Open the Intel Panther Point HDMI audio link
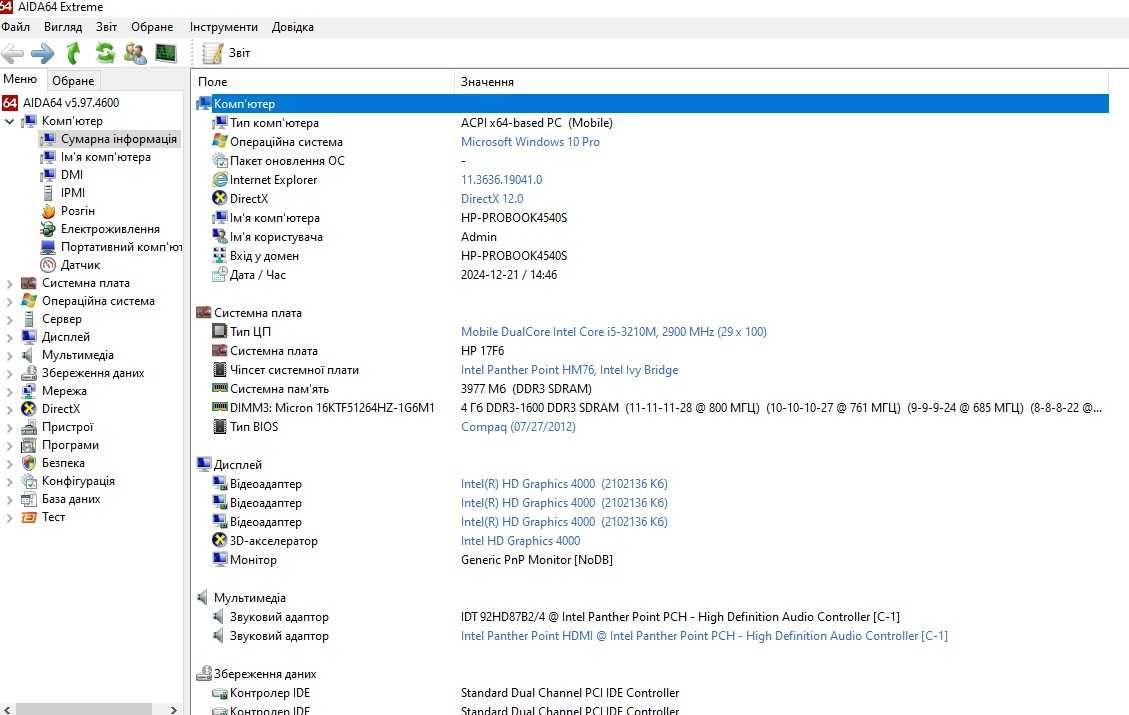 704,636
